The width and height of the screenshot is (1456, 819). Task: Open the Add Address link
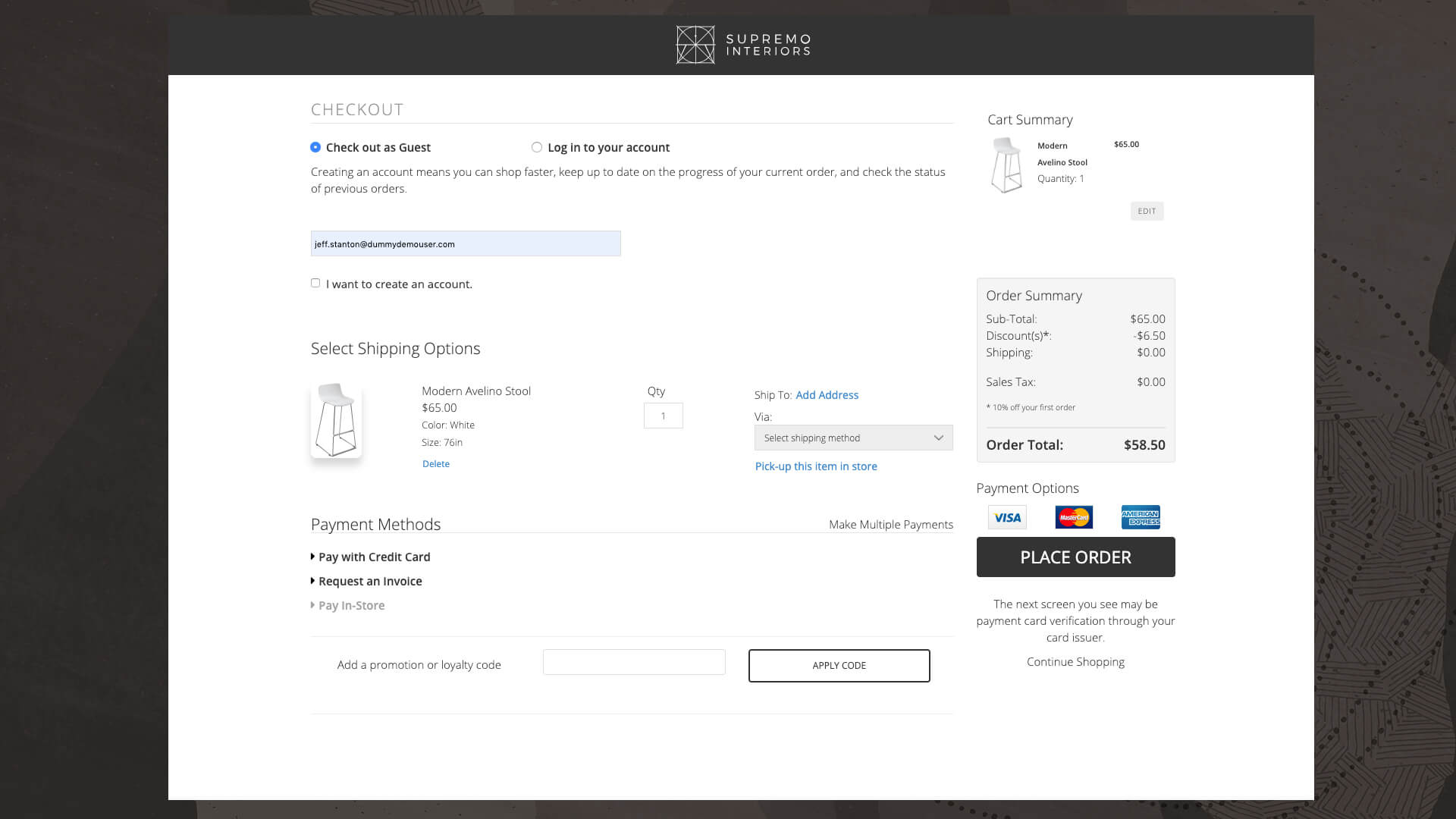[827, 395]
